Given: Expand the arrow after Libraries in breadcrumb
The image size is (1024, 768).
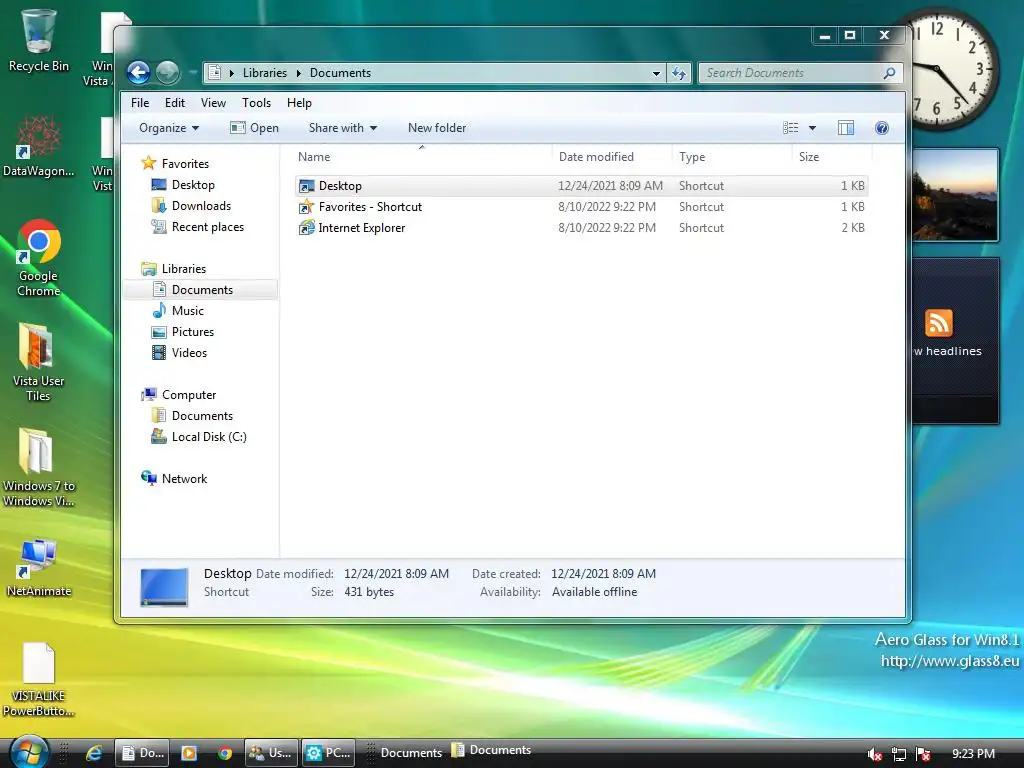Looking at the screenshot, I should point(298,73).
